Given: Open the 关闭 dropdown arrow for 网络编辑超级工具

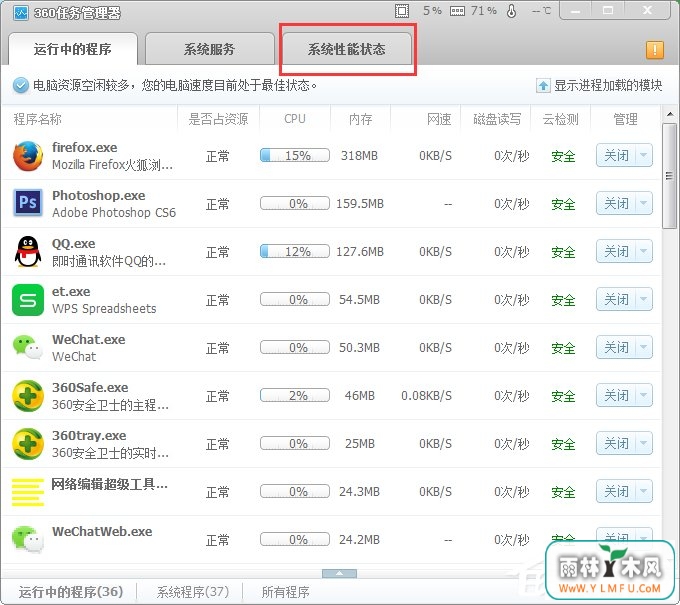Looking at the screenshot, I should [x=644, y=491].
